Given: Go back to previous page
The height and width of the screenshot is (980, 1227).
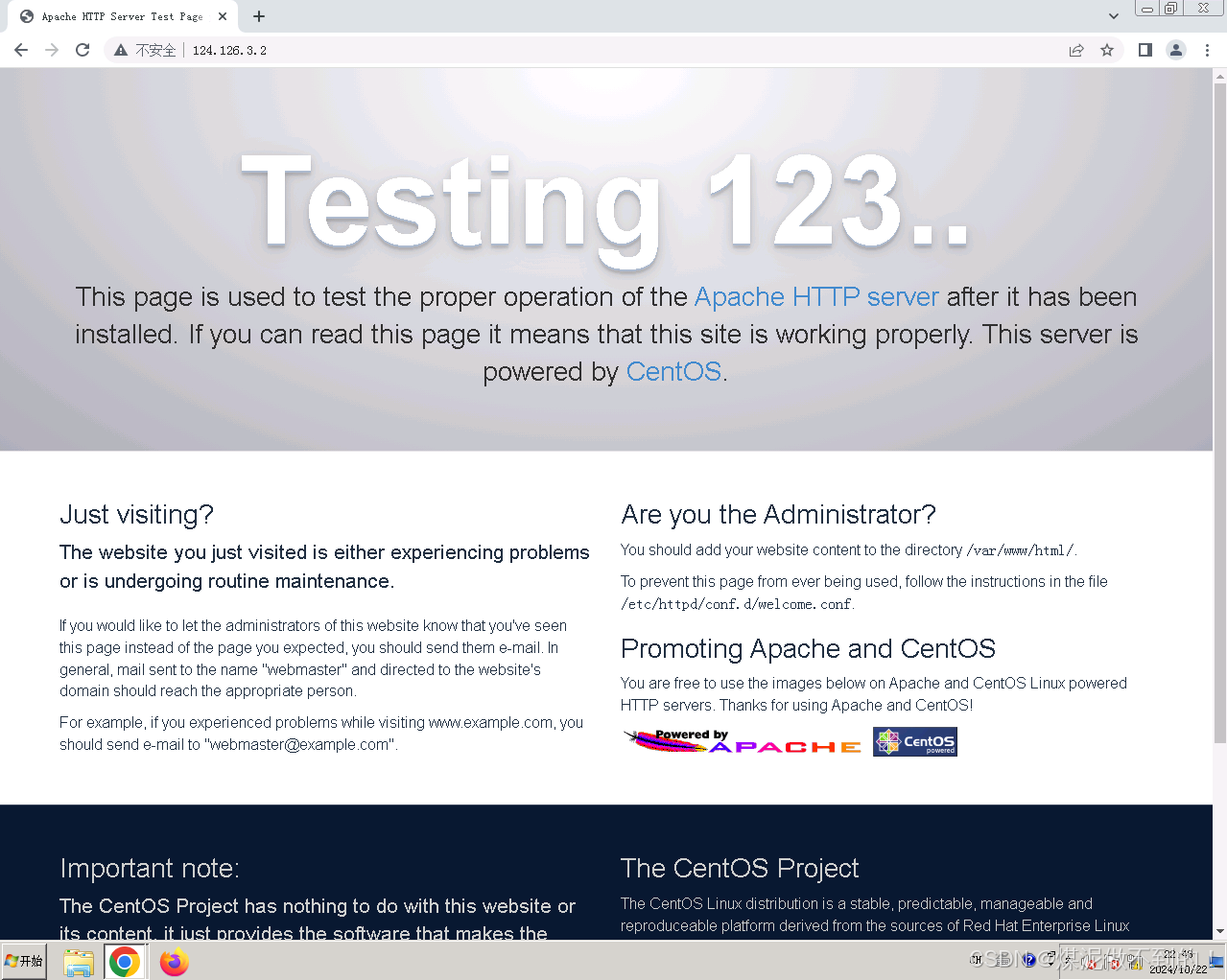Looking at the screenshot, I should 21,50.
